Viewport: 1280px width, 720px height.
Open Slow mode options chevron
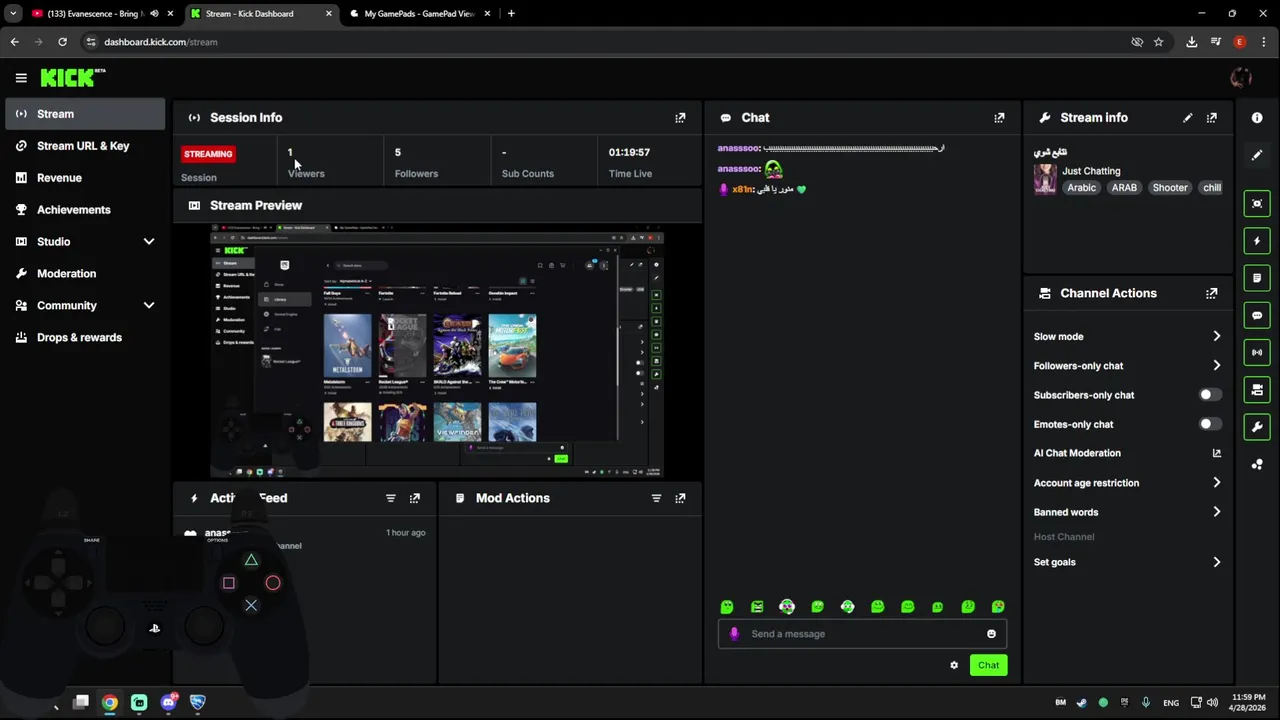(x=1217, y=337)
